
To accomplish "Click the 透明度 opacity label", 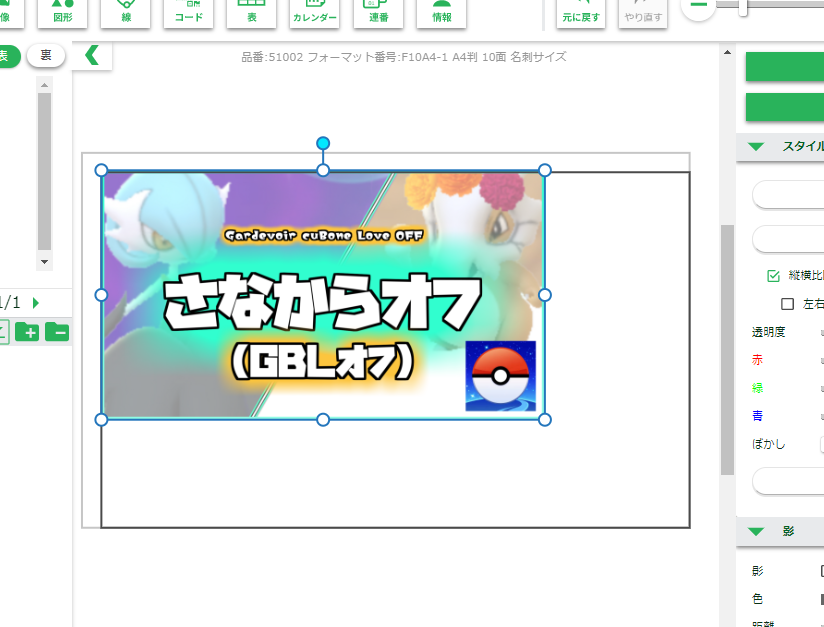I will (768, 332).
